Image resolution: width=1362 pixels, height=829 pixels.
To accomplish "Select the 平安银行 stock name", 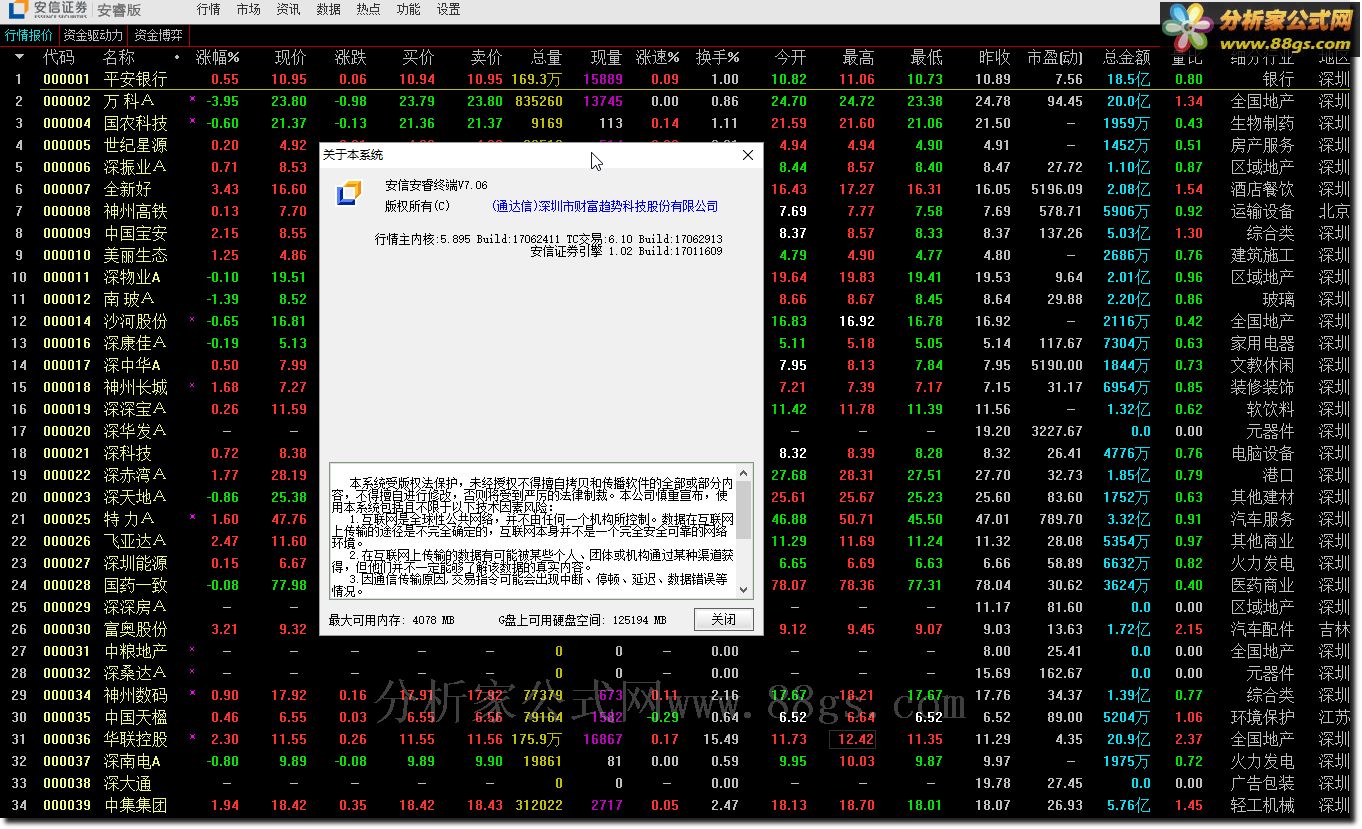I will point(136,79).
